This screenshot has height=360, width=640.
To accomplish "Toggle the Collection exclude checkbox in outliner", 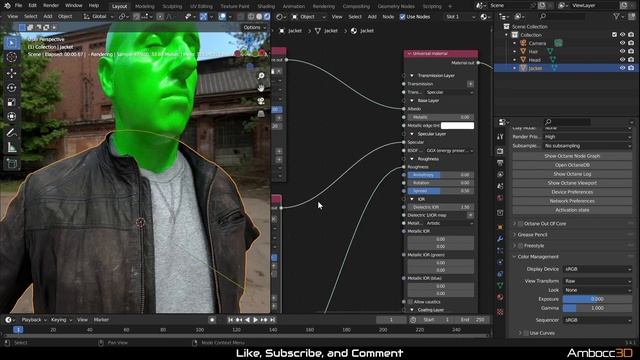I will click(x=614, y=35).
